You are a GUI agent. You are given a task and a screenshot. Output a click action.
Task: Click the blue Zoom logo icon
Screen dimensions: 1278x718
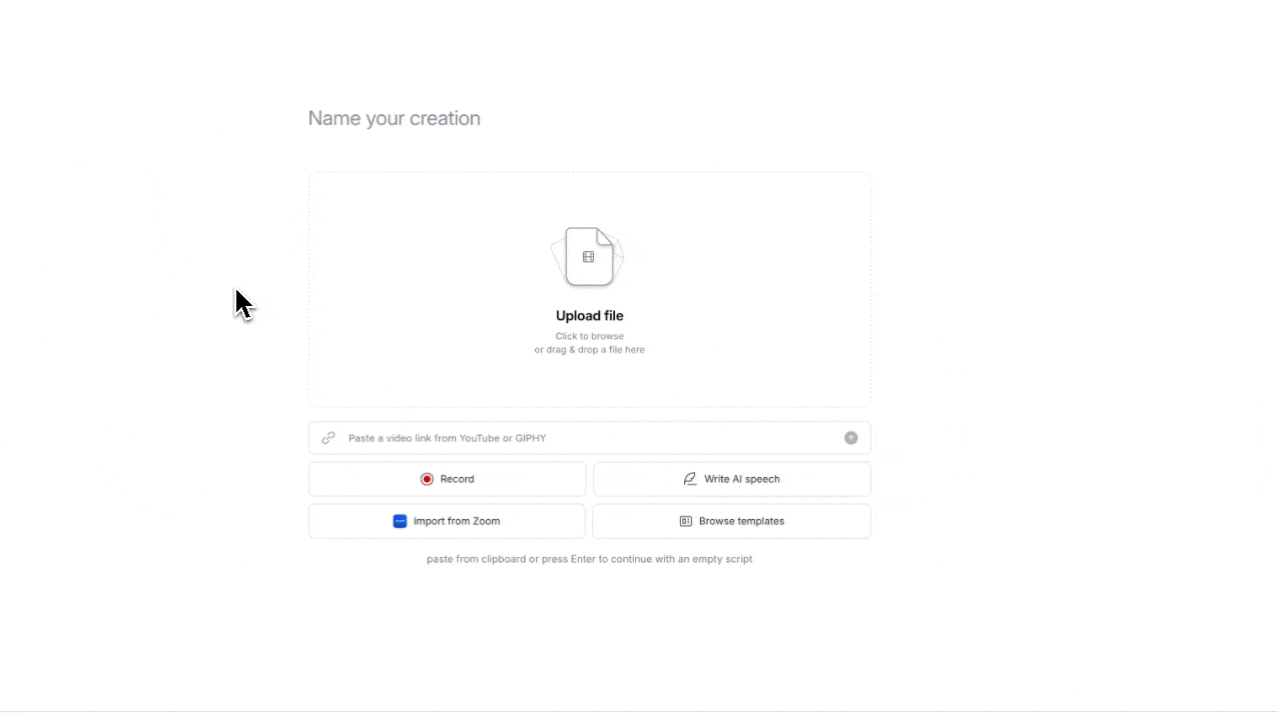[x=400, y=521]
